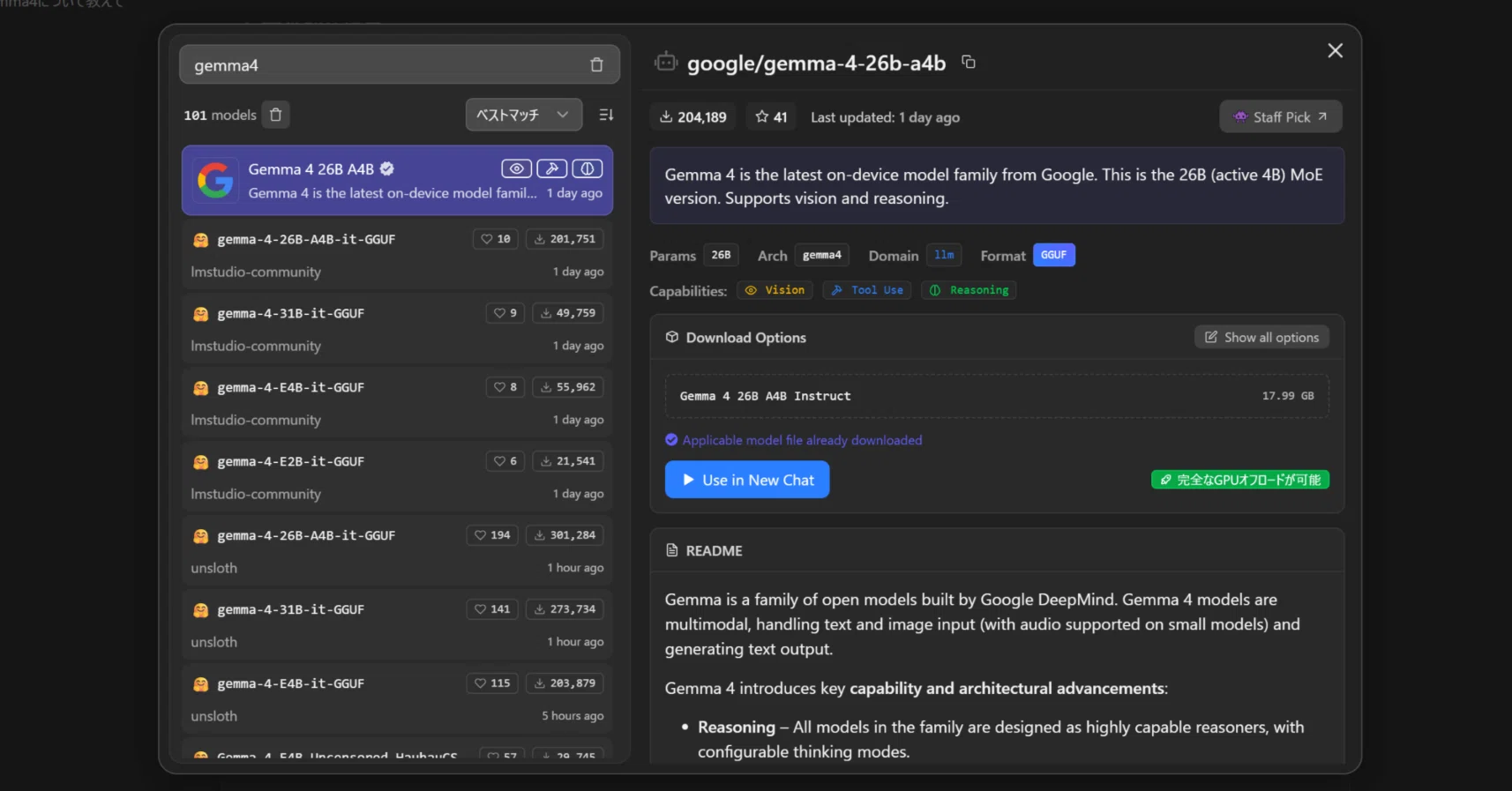Click the trash icon beside 101 models
This screenshot has width=1512, height=791.
(276, 115)
